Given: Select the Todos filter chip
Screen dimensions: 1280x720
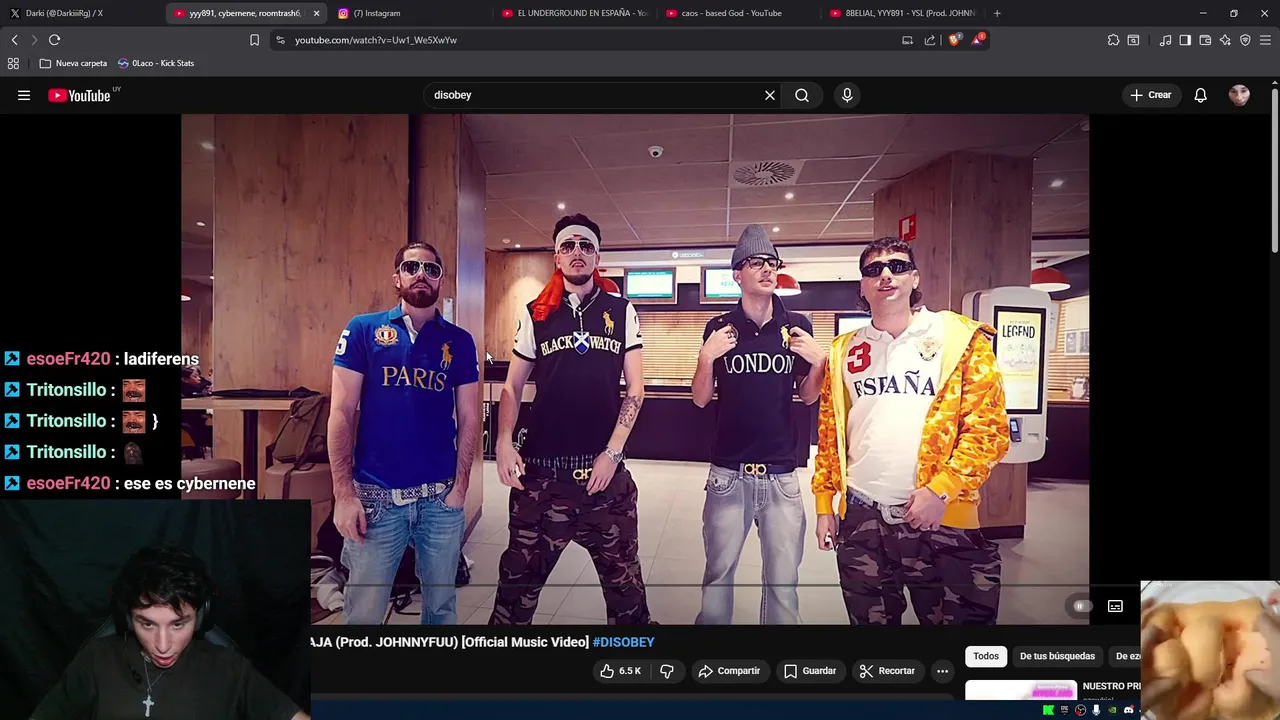Looking at the screenshot, I should click(986, 656).
